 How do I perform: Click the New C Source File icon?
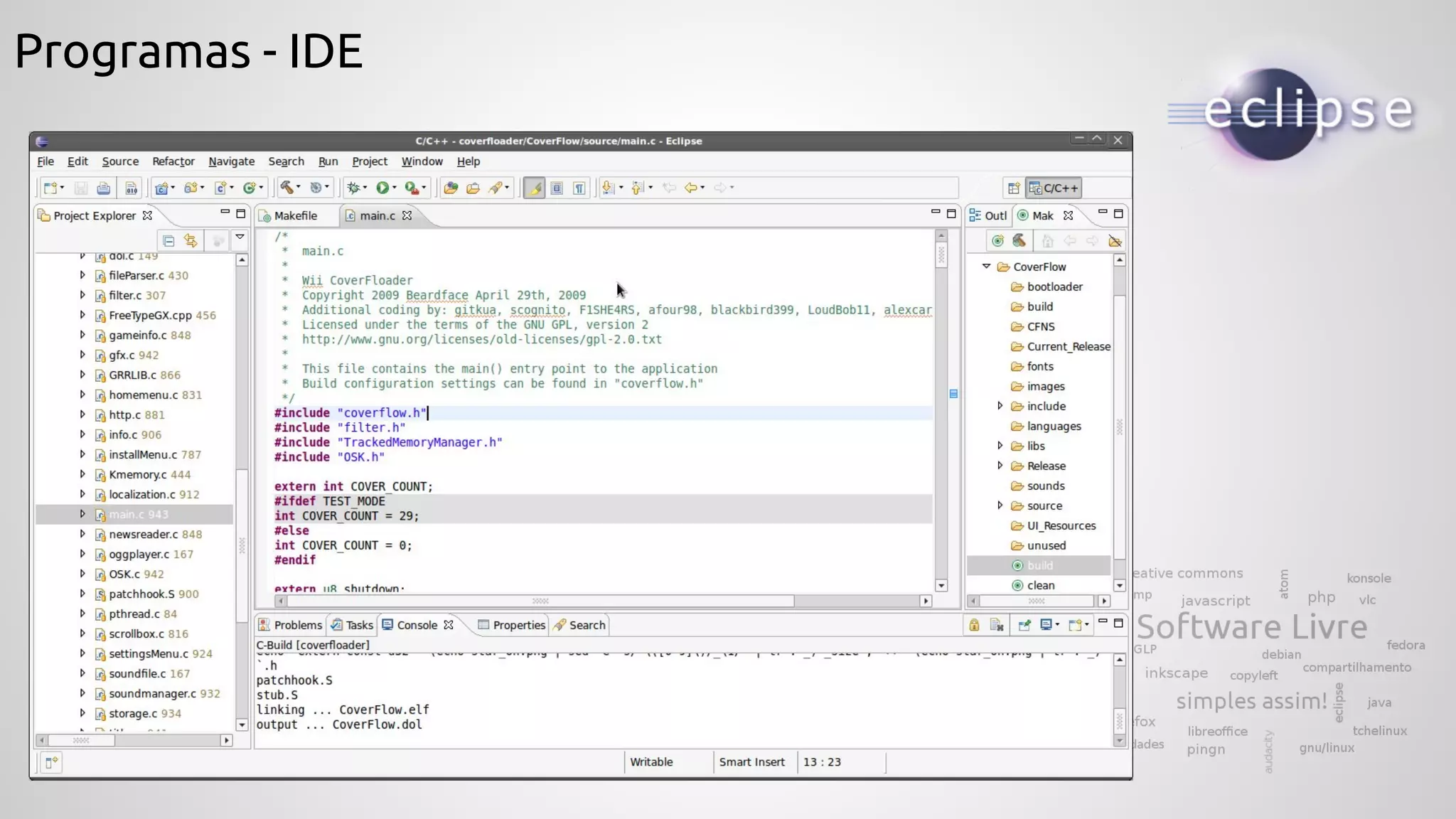(x=220, y=188)
